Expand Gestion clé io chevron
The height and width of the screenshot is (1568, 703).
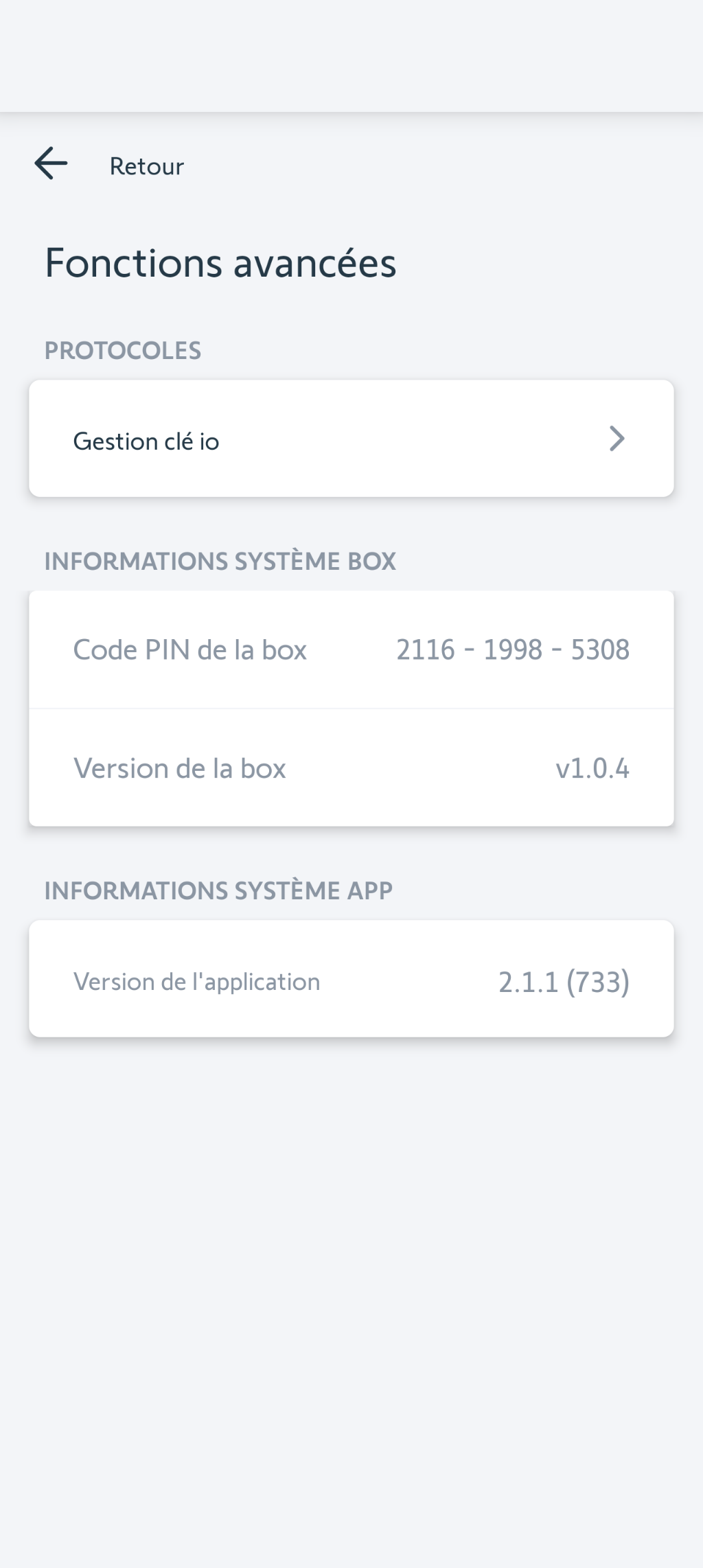(616, 439)
